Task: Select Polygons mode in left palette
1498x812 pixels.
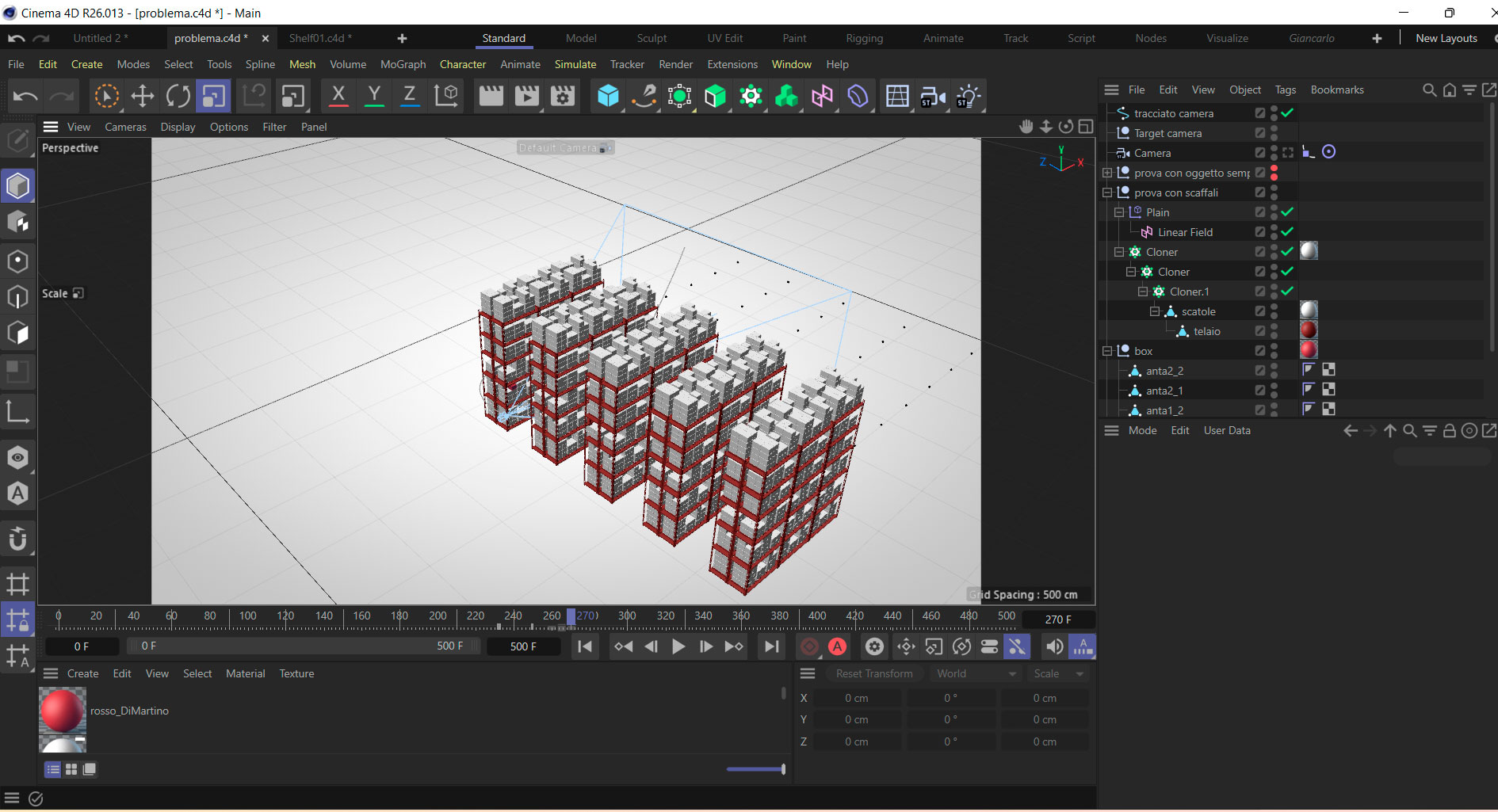Action: [18, 334]
